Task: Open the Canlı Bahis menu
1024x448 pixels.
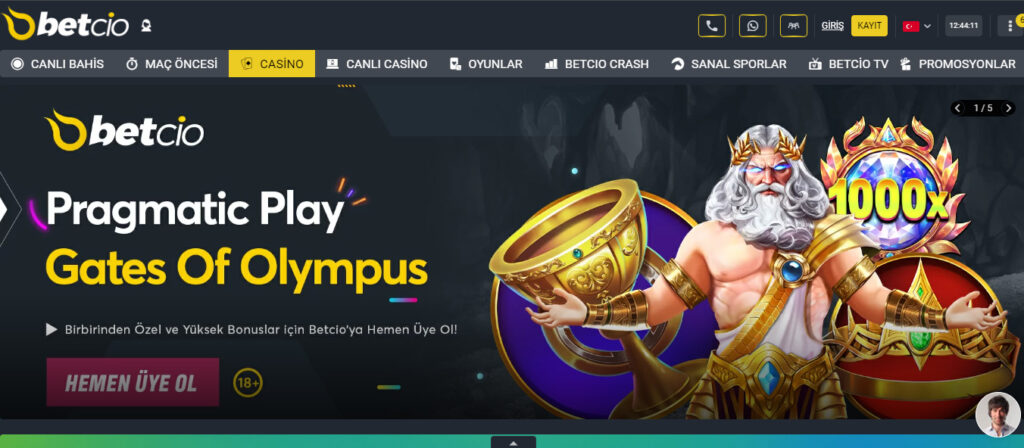Action: [58, 64]
